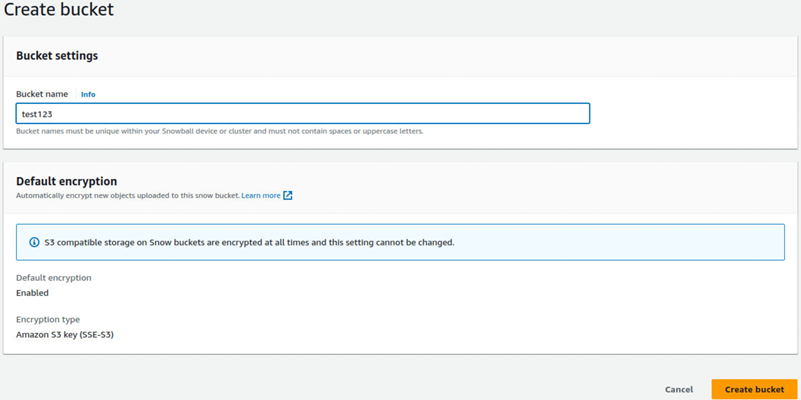Click the Bucket name field label
Image resolution: width=801 pixels, height=400 pixels.
(x=42, y=94)
